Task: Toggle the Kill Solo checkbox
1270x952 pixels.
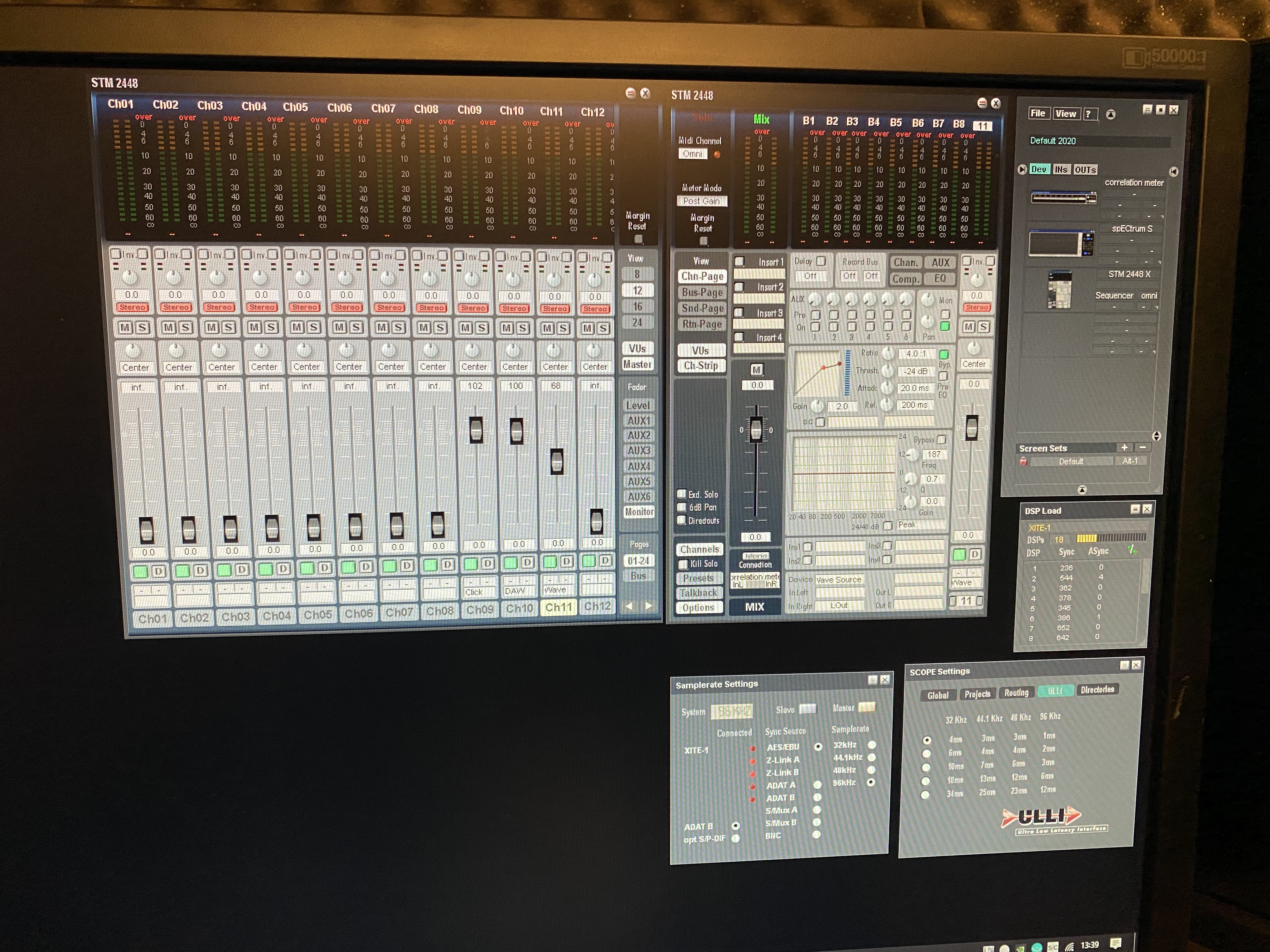Action: 683,564
